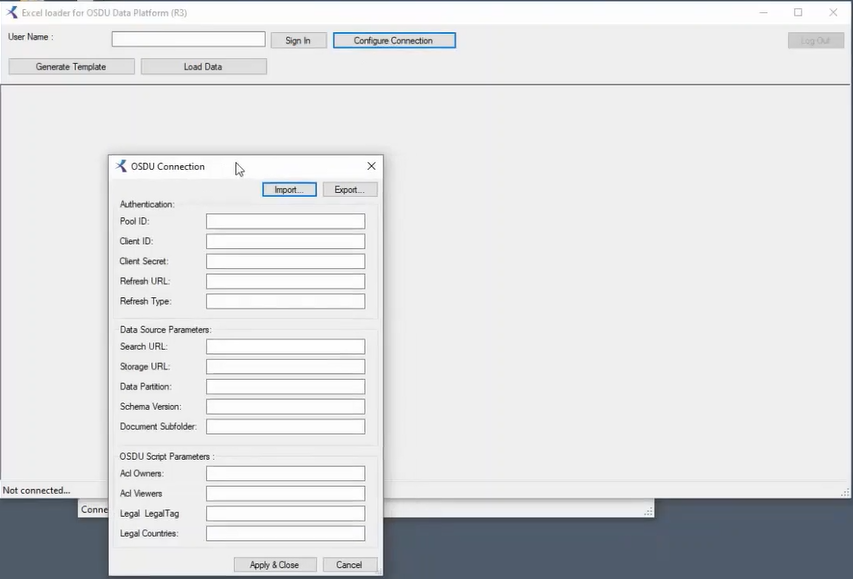853x579 pixels.
Task: Click the 'User Name :' label
Action: [30, 37]
